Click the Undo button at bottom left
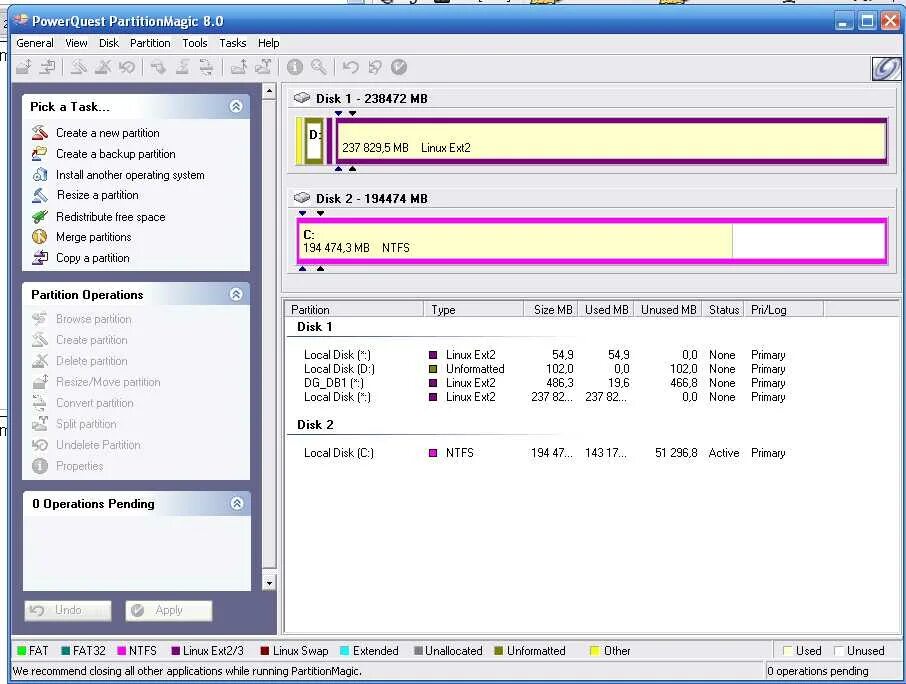The image size is (906, 684). tap(66, 610)
